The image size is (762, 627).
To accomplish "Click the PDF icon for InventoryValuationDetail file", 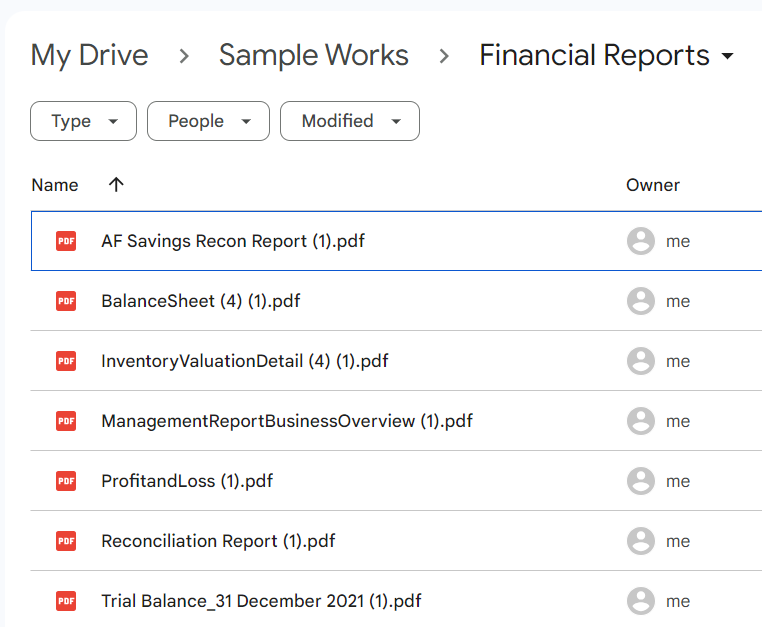I will pos(66,361).
